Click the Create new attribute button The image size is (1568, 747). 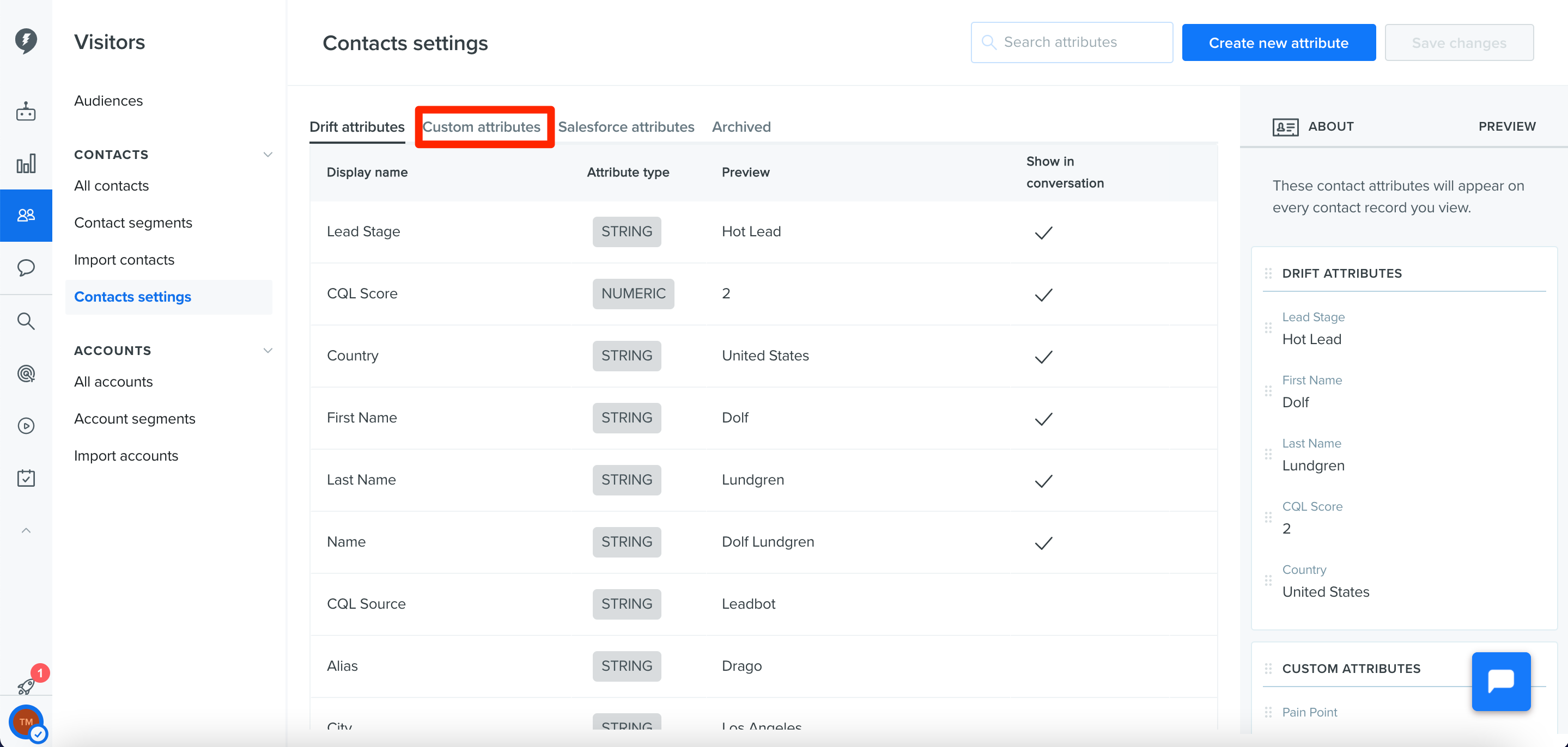1278,42
